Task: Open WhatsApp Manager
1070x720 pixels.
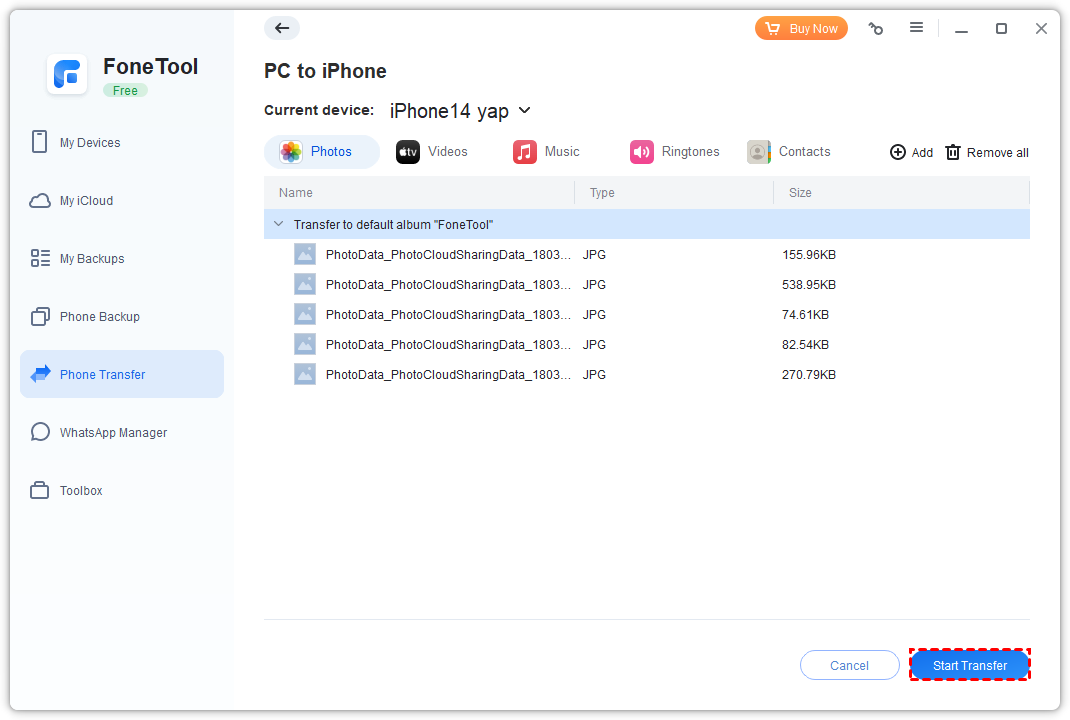Action: click(x=113, y=433)
